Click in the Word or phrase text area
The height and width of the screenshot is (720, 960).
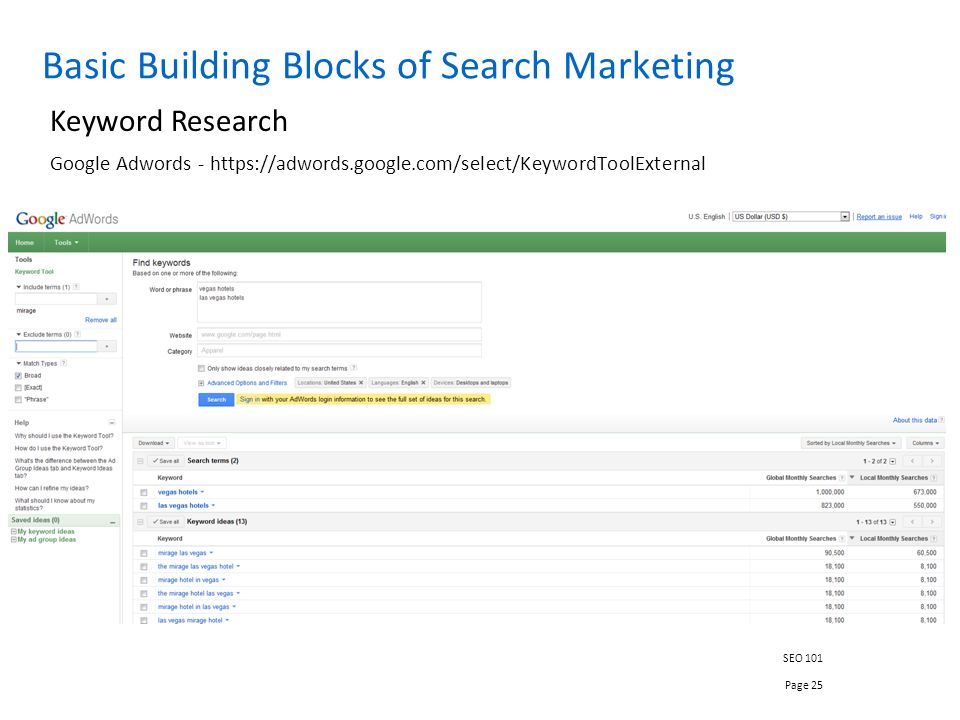[x=339, y=302]
